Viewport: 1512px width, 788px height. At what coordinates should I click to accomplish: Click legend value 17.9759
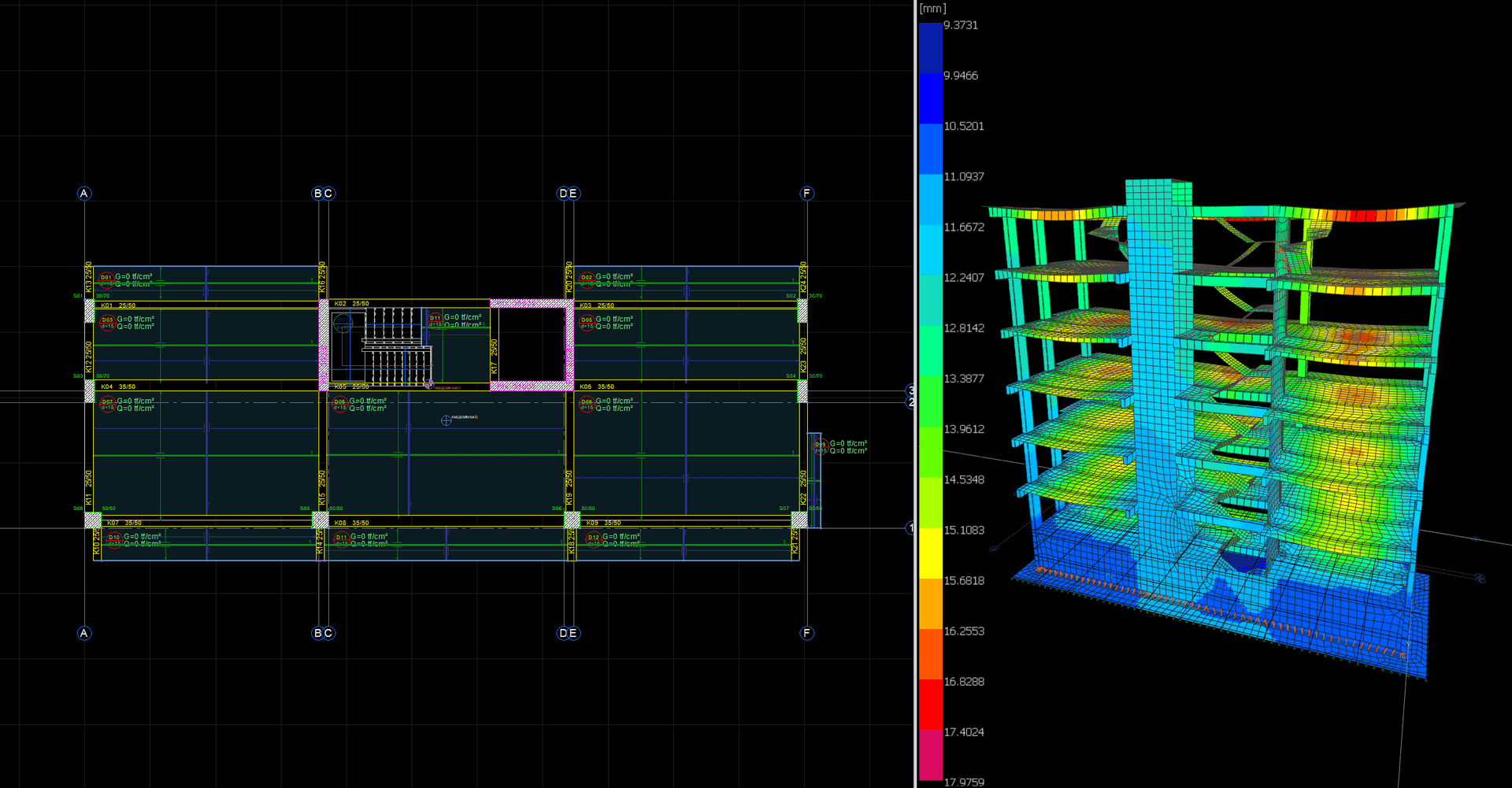pyautogui.click(x=964, y=782)
